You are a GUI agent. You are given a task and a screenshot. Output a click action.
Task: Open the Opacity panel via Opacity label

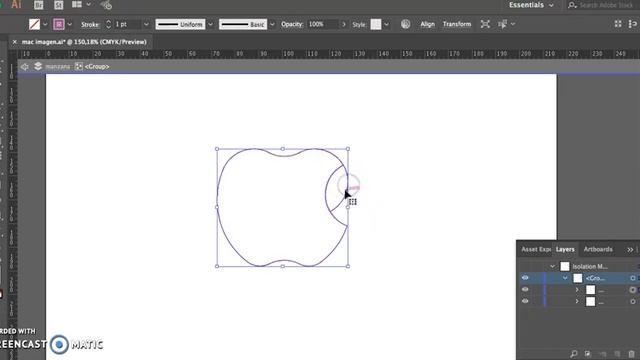pos(292,24)
